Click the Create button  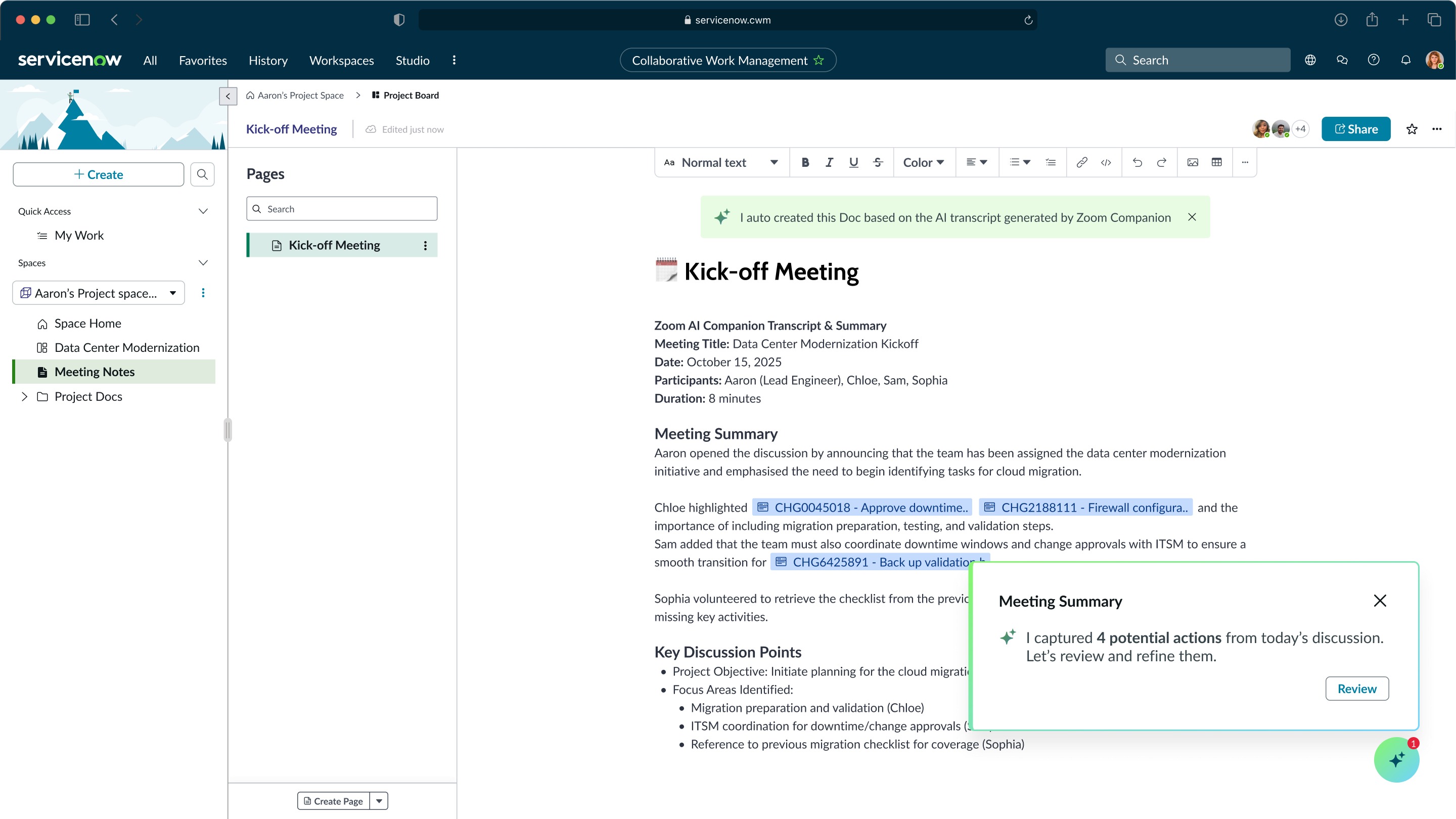point(99,174)
